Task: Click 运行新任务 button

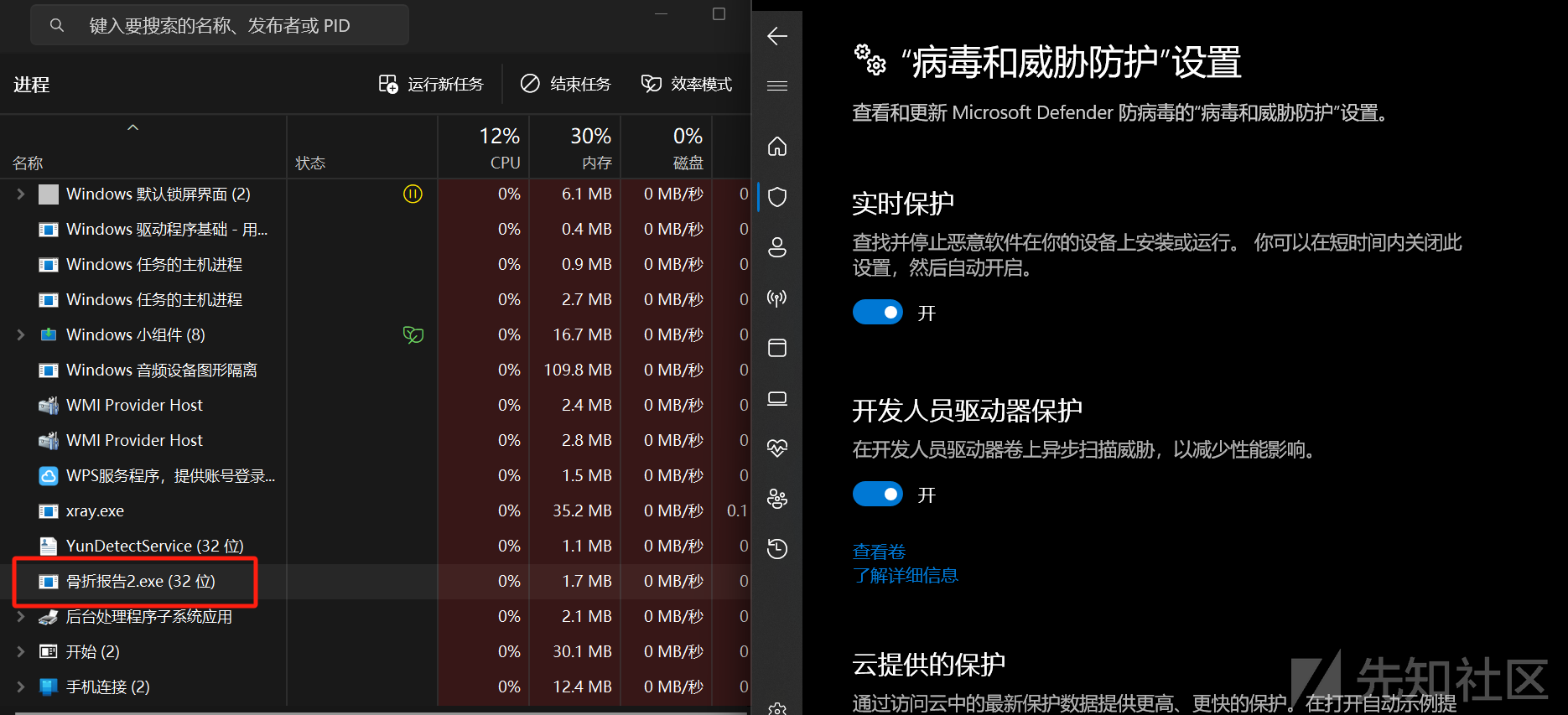Action: (431, 84)
